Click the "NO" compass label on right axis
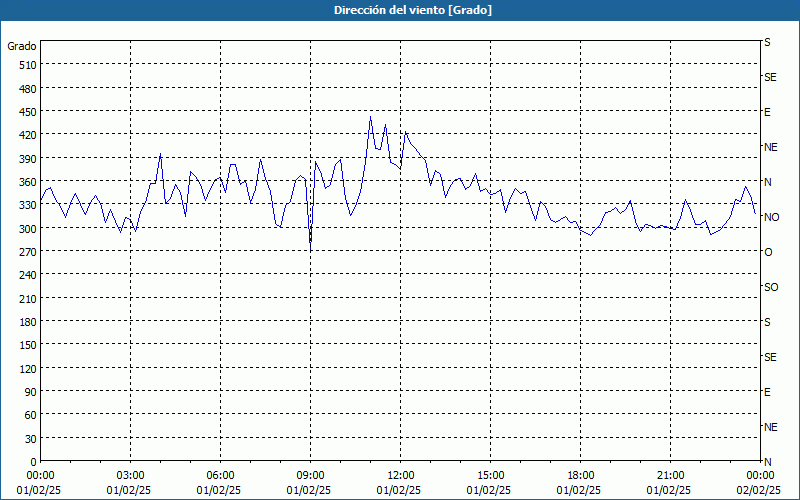This screenshot has height=500, width=800. (x=771, y=217)
